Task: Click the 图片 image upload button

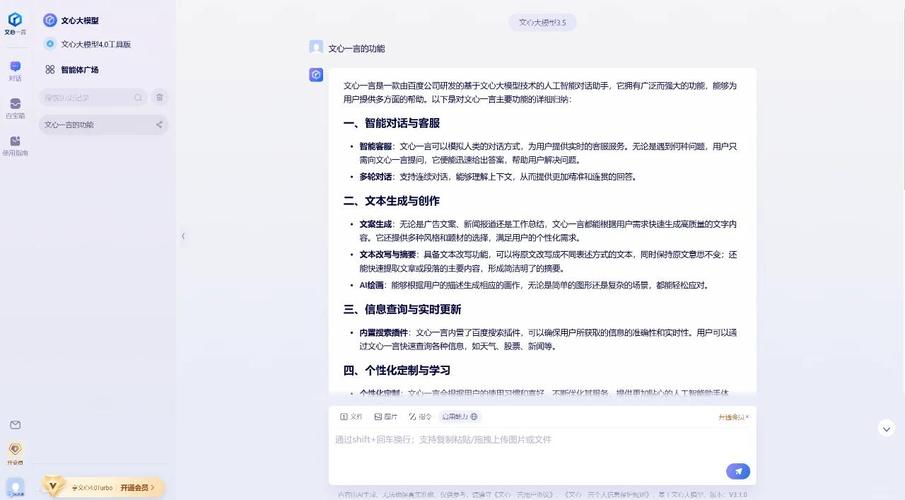Action: [x=386, y=416]
